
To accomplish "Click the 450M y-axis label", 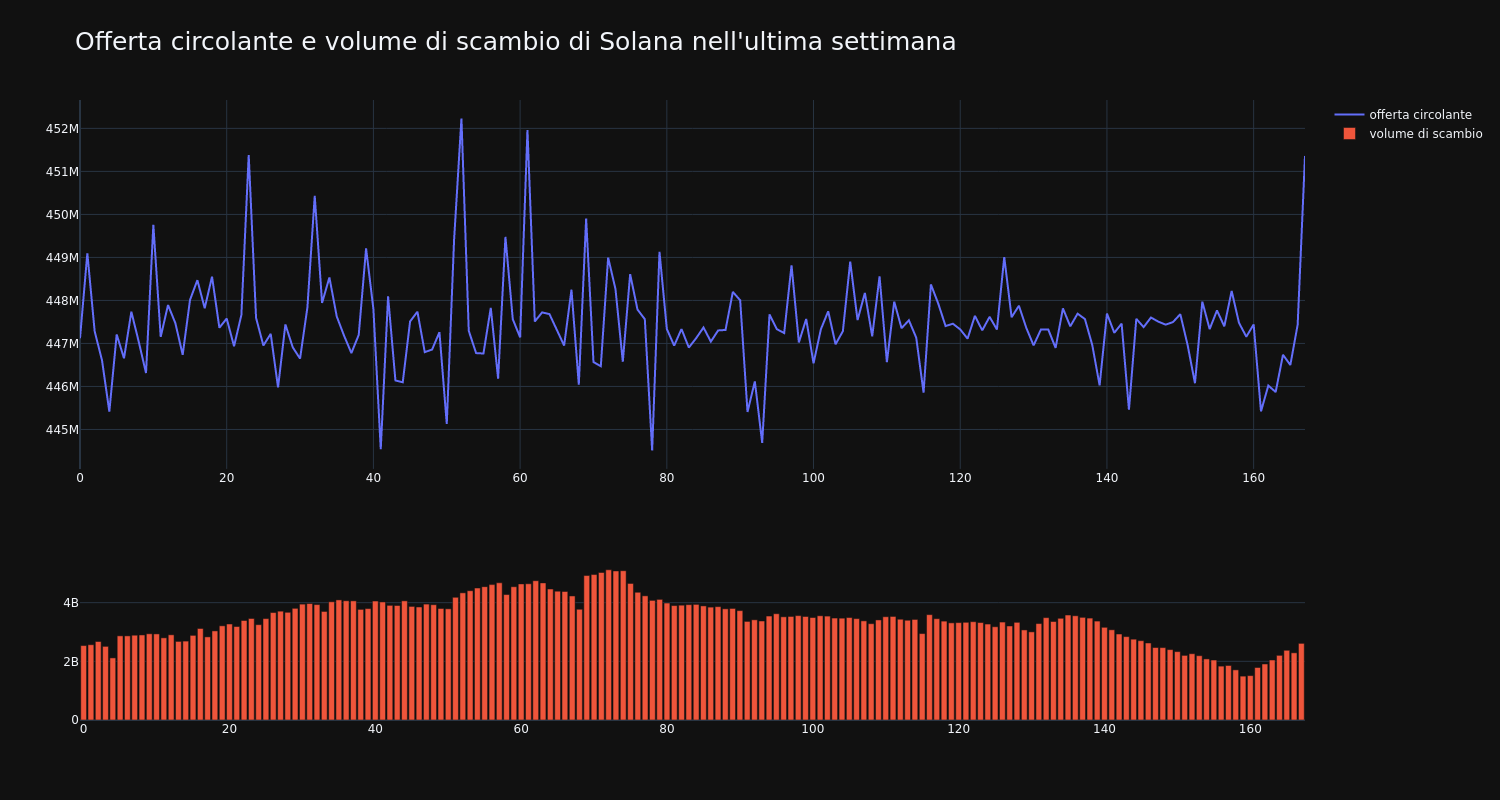I will click(x=61, y=215).
